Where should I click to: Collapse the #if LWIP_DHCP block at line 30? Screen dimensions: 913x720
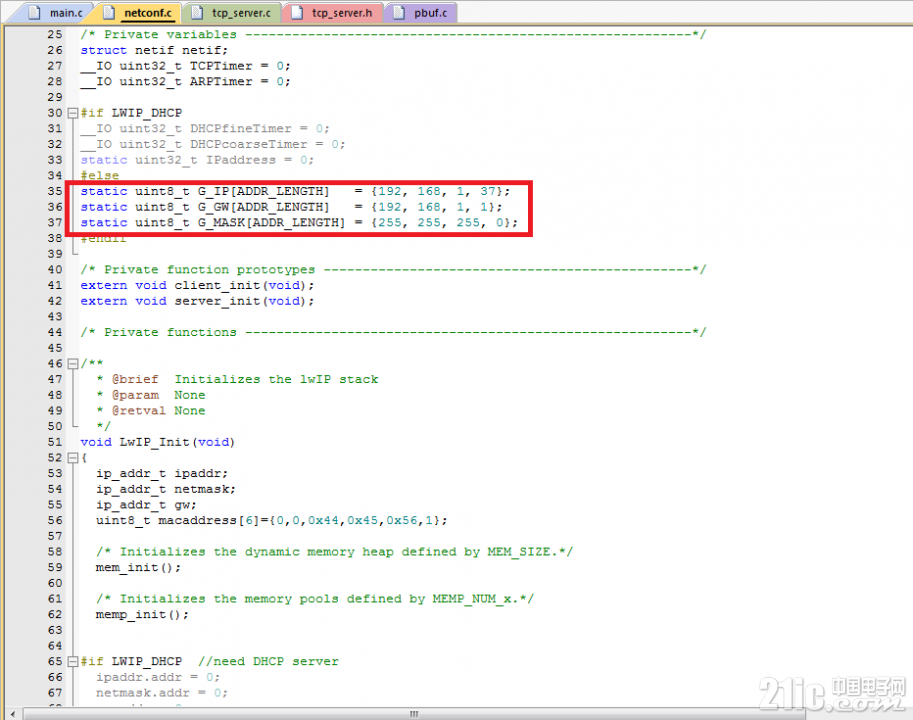(x=73, y=113)
